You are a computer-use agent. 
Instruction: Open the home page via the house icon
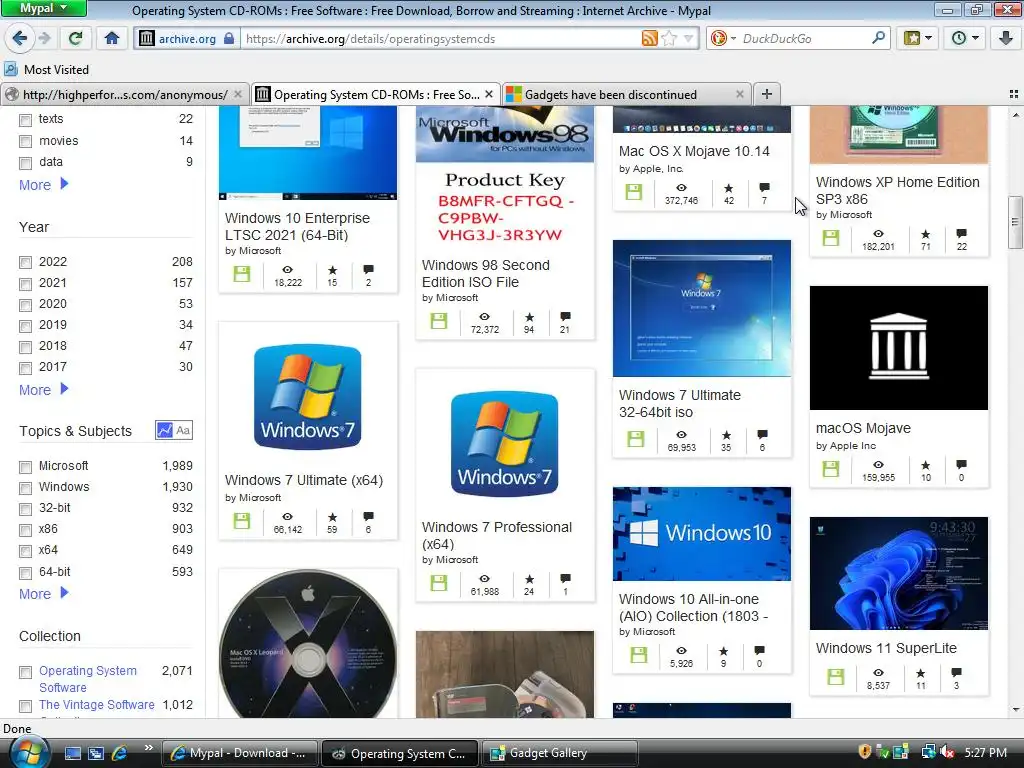[112, 39]
